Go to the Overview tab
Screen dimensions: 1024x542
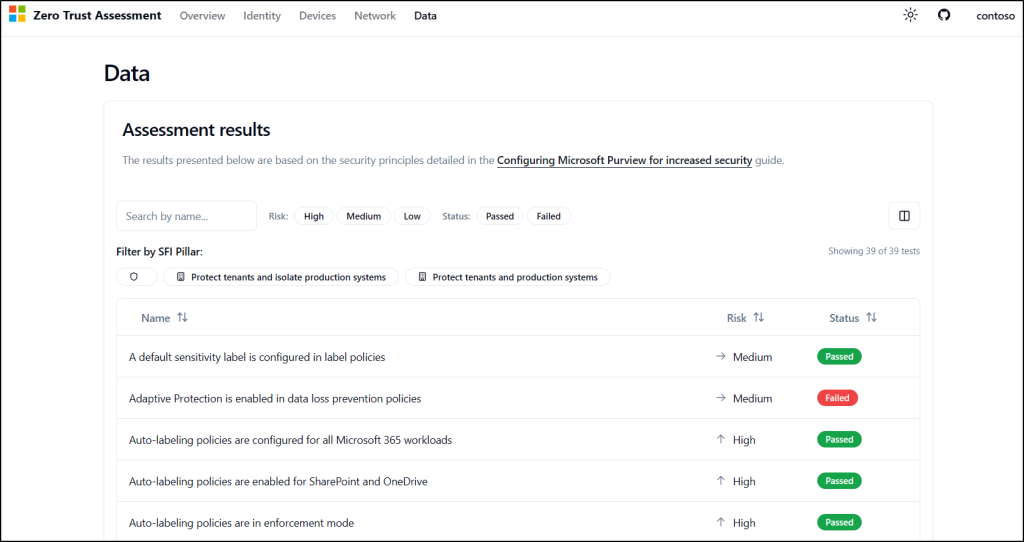point(202,16)
